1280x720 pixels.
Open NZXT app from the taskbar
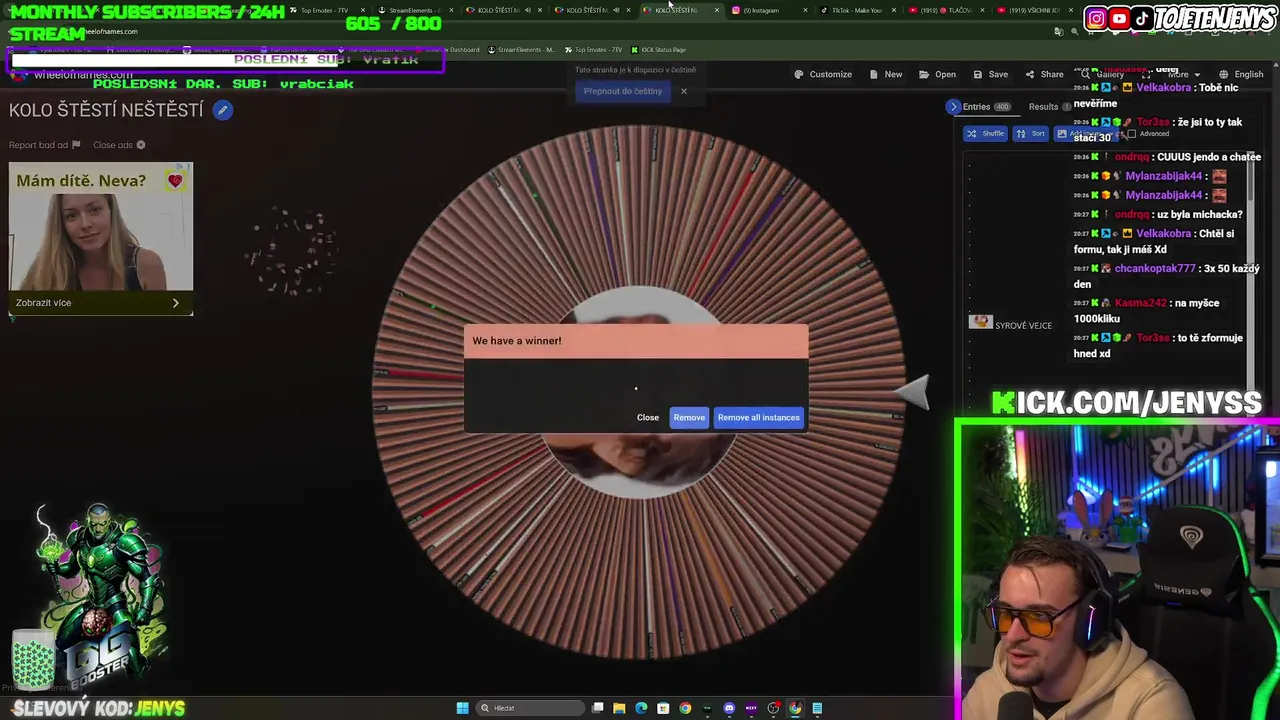pyautogui.click(x=751, y=708)
